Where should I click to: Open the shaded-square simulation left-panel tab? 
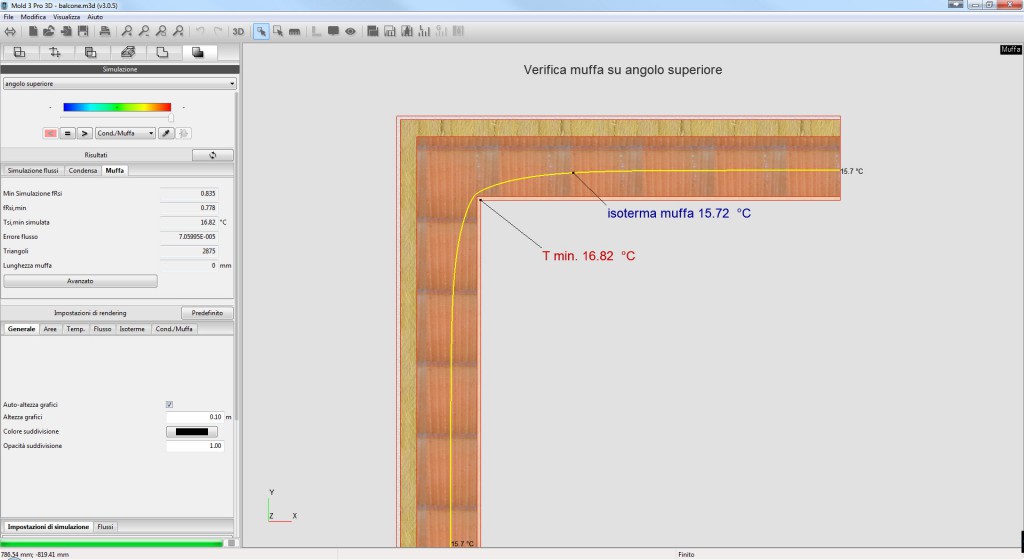point(198,53)
